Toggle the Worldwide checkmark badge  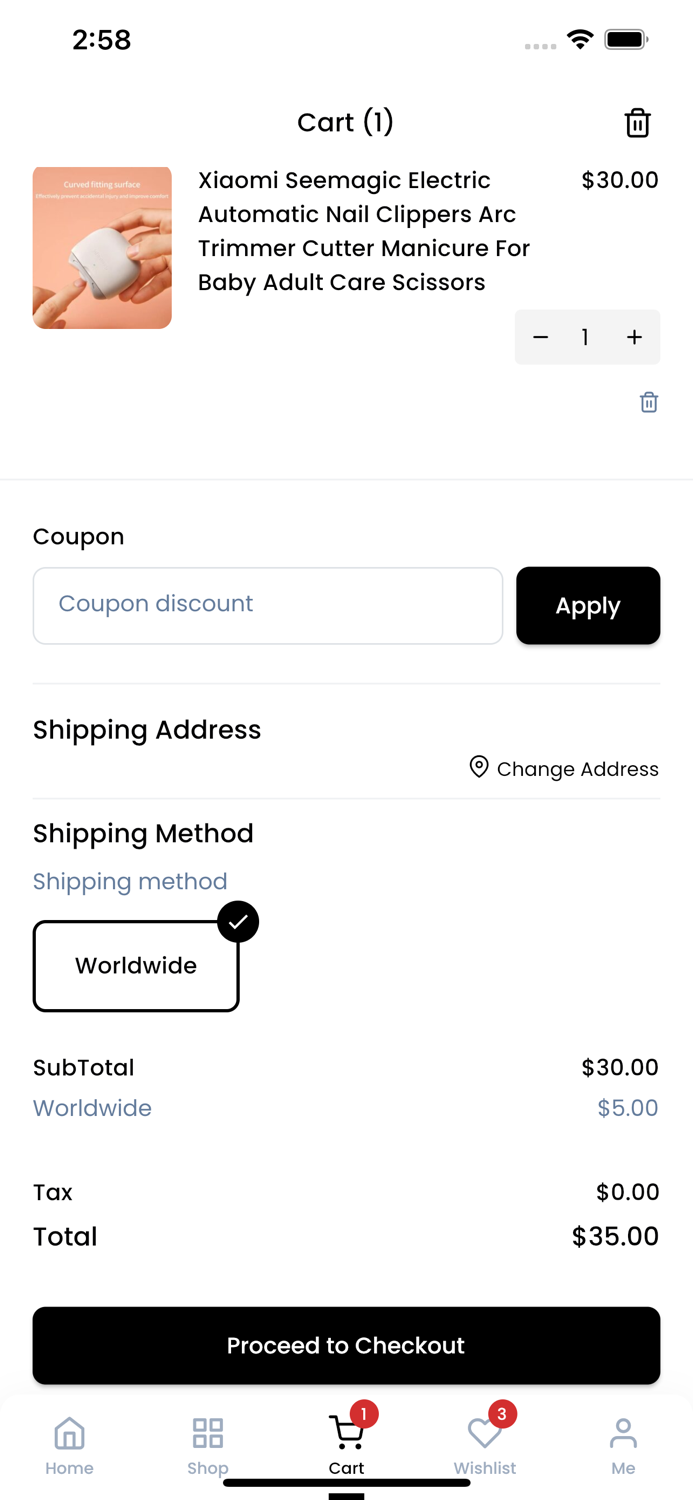click(238, 922)
